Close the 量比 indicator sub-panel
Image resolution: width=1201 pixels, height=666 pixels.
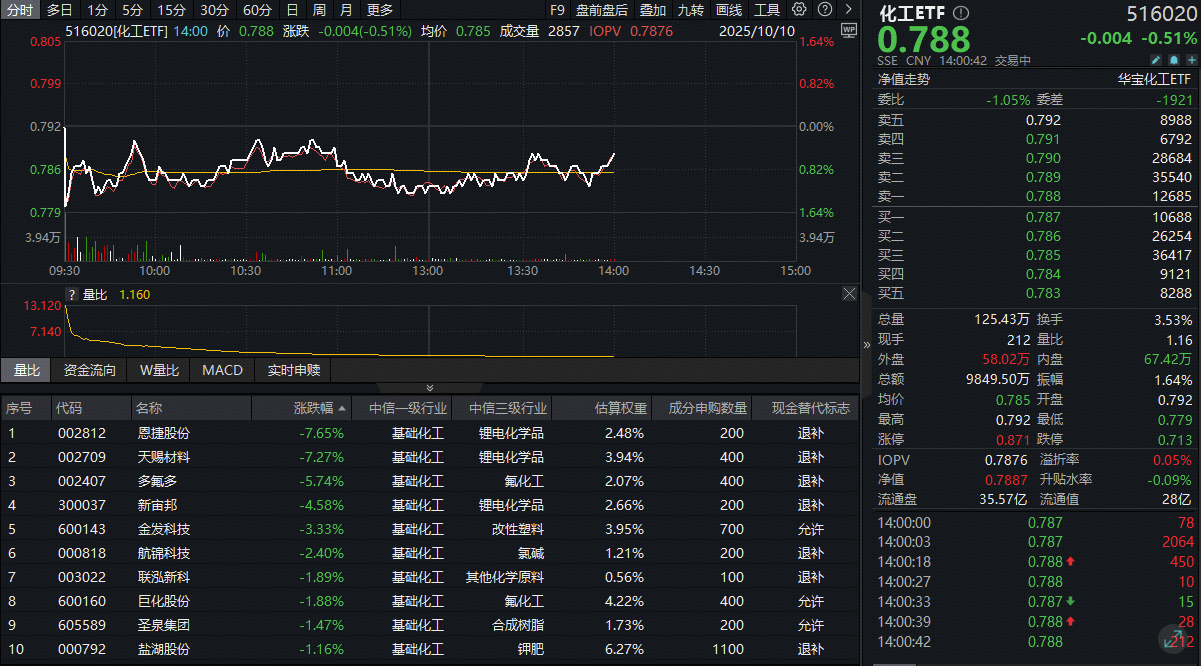pos(849,293)
